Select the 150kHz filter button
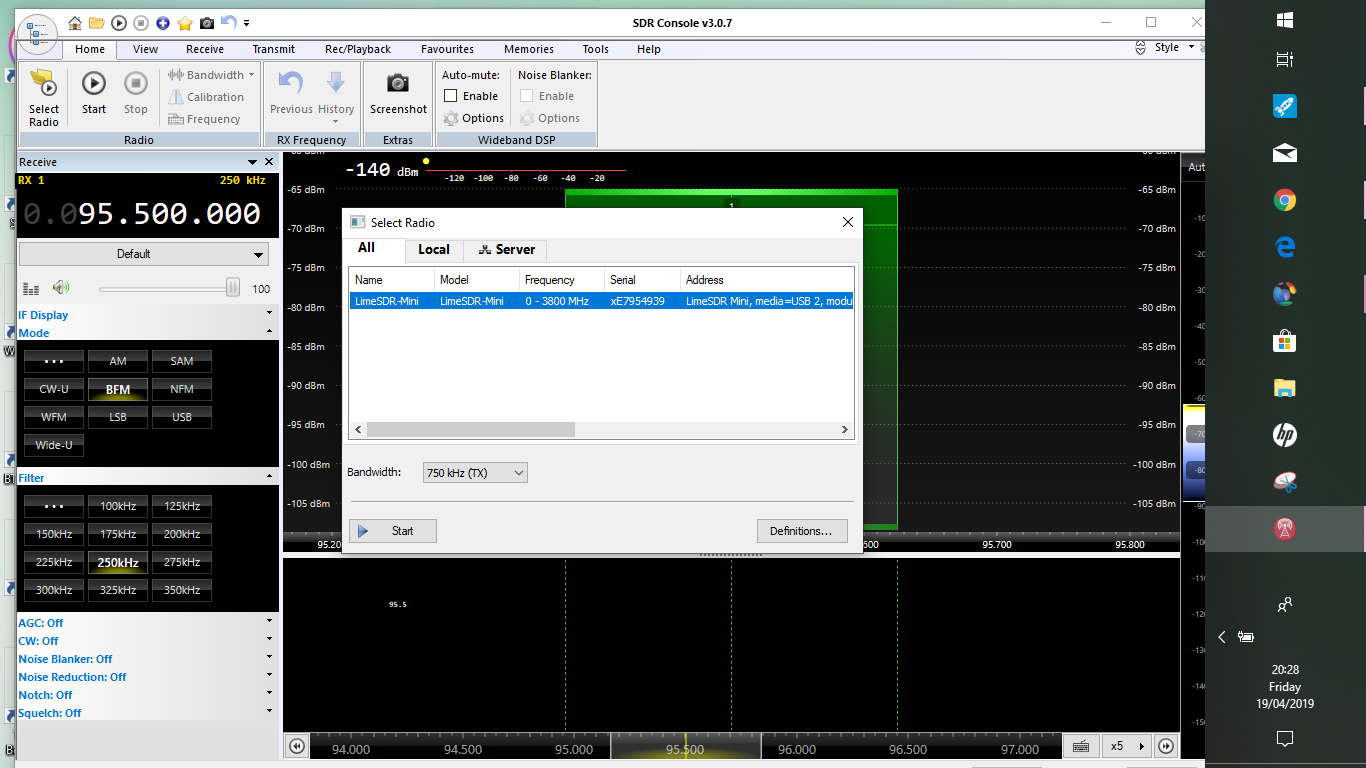 pos(54,534)
